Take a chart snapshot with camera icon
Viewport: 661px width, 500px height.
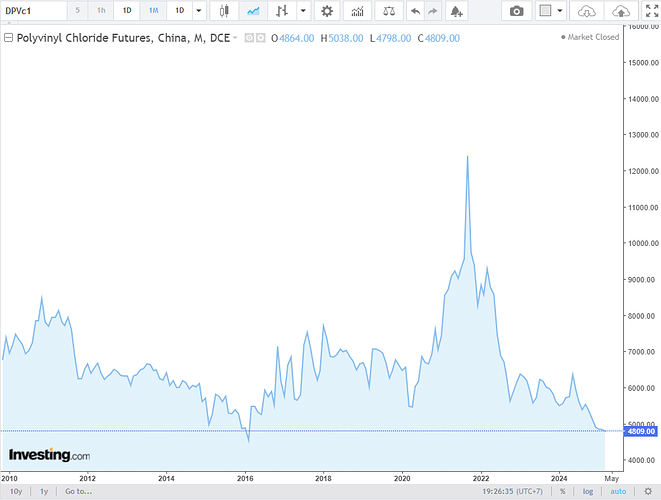[516, 11]
